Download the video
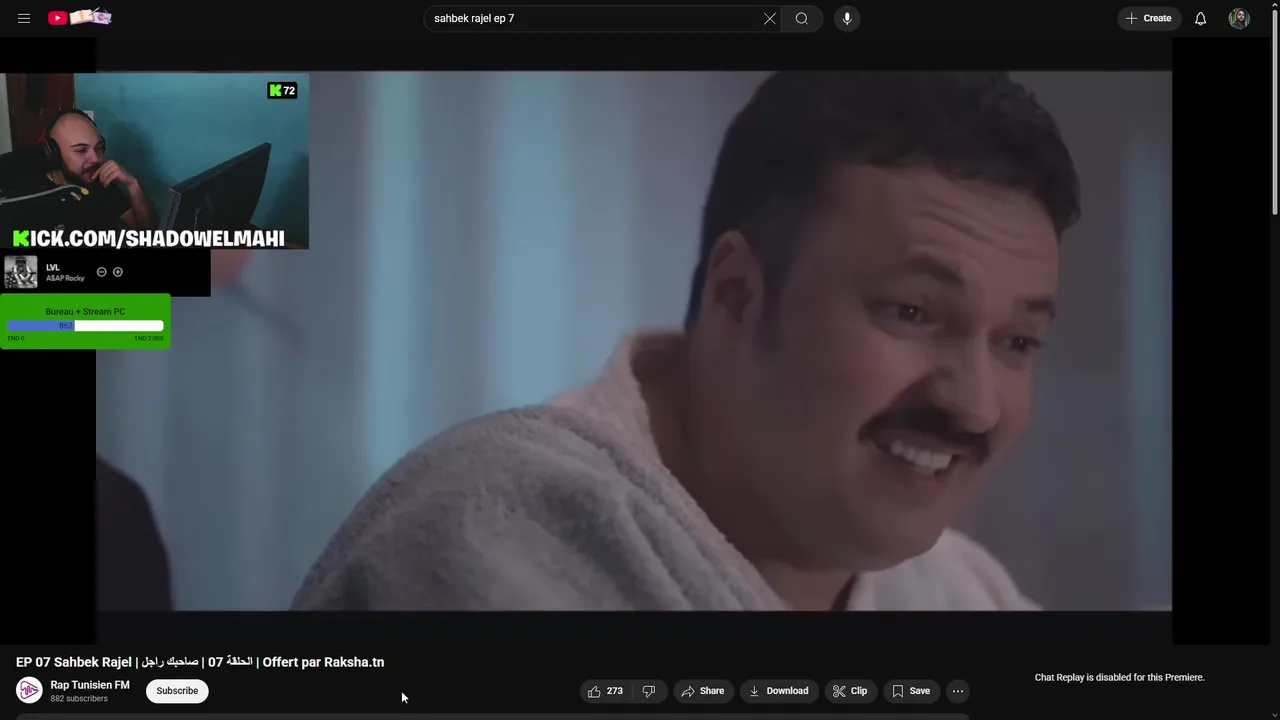Viewport: 1280px width, 720px height. pyautogui.click(x=779, y=691)
